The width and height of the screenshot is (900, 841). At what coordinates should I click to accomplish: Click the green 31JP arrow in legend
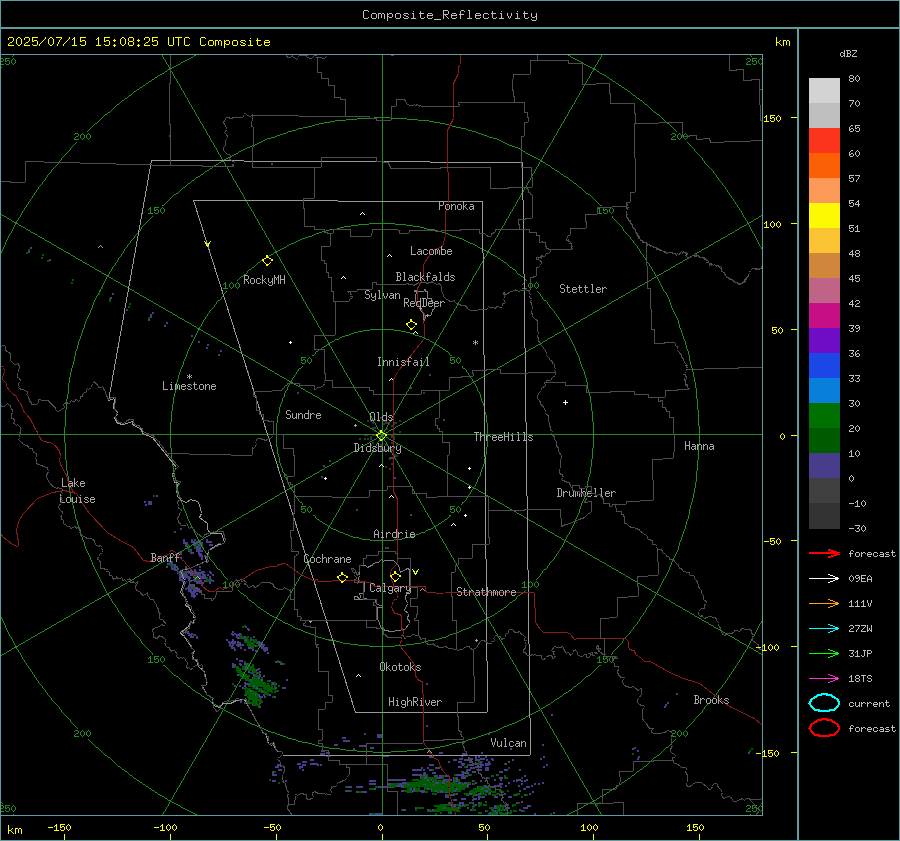824,653
